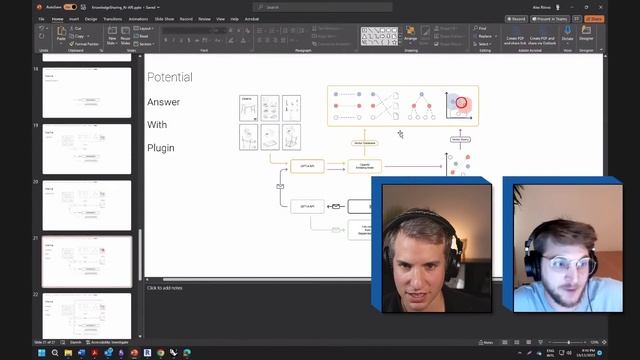Open the Section dropdown
This screenshot has width=640, height=360.
click(144, 44)
